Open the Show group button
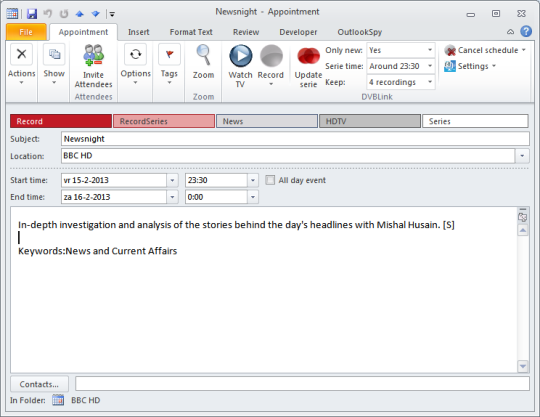Viewport: 540px width, 417px height. point(54,64)
